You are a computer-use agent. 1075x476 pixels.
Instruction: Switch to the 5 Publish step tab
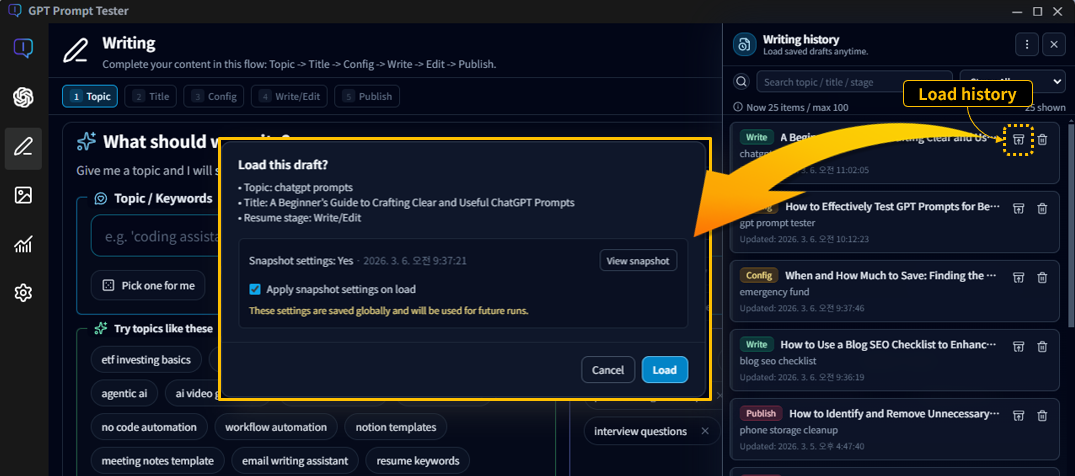pyautogui.click(x=367, y=97)
